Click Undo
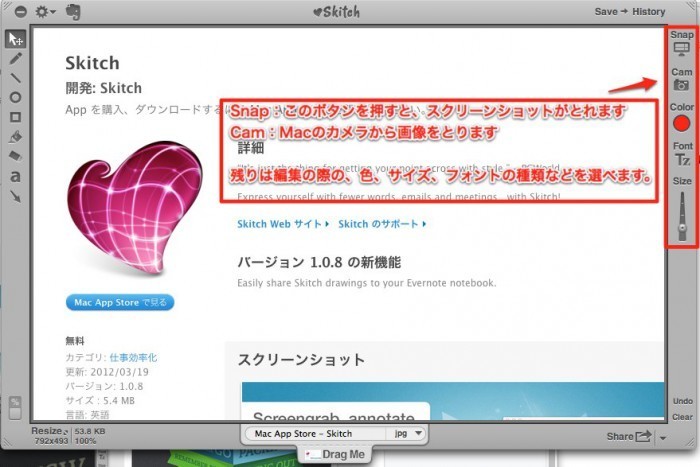 [x=683, y=401]
